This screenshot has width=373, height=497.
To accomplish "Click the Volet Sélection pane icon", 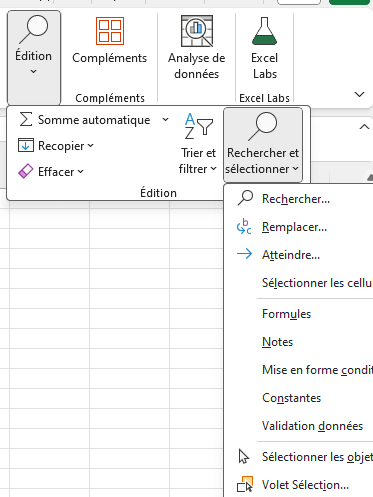I will (x=245, y=484).
